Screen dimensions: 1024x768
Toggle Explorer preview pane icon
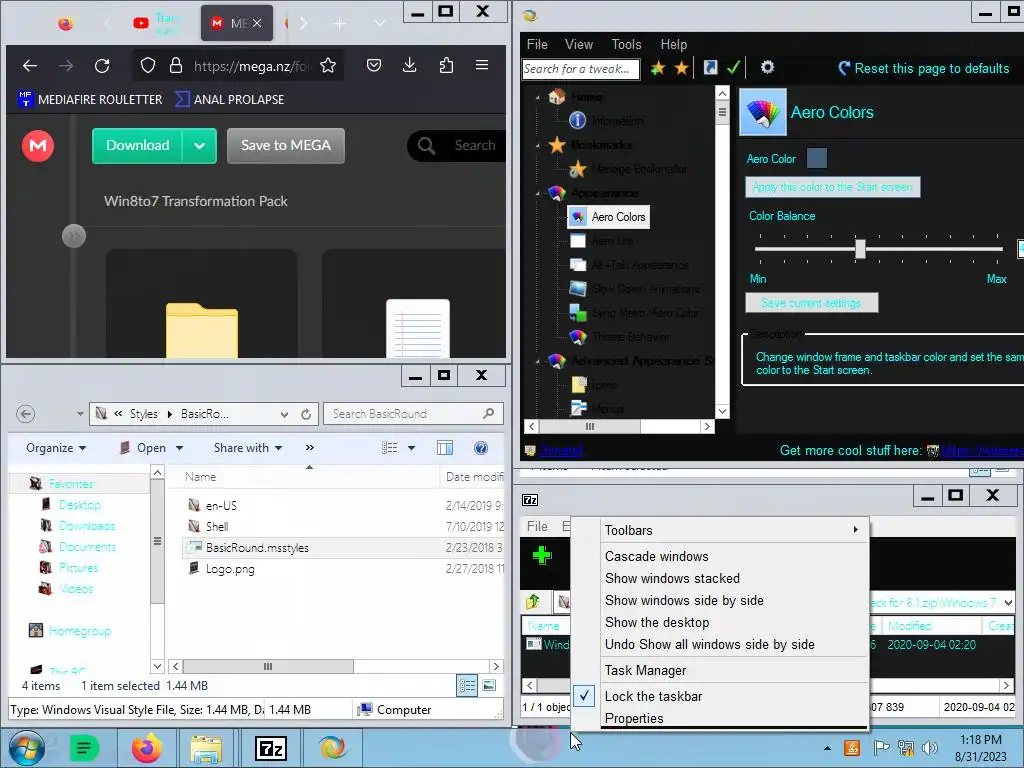(x=445, y=448)
